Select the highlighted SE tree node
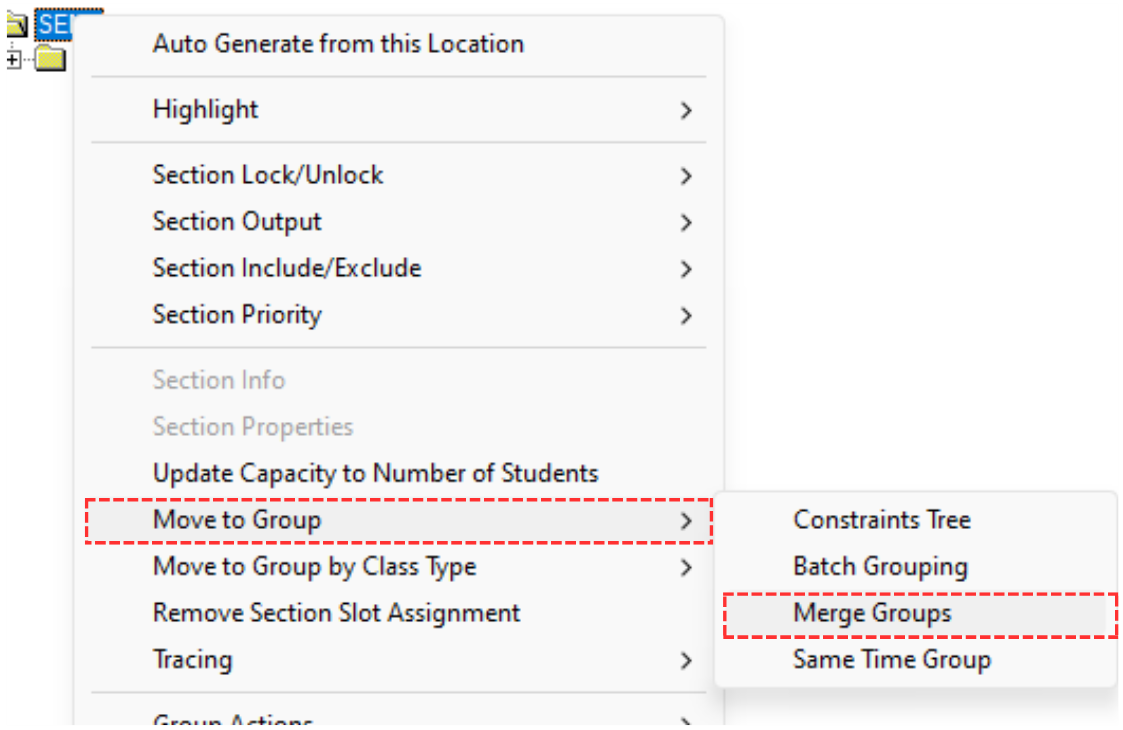Screen dimensions: 1123x730 tap(55, 25)
